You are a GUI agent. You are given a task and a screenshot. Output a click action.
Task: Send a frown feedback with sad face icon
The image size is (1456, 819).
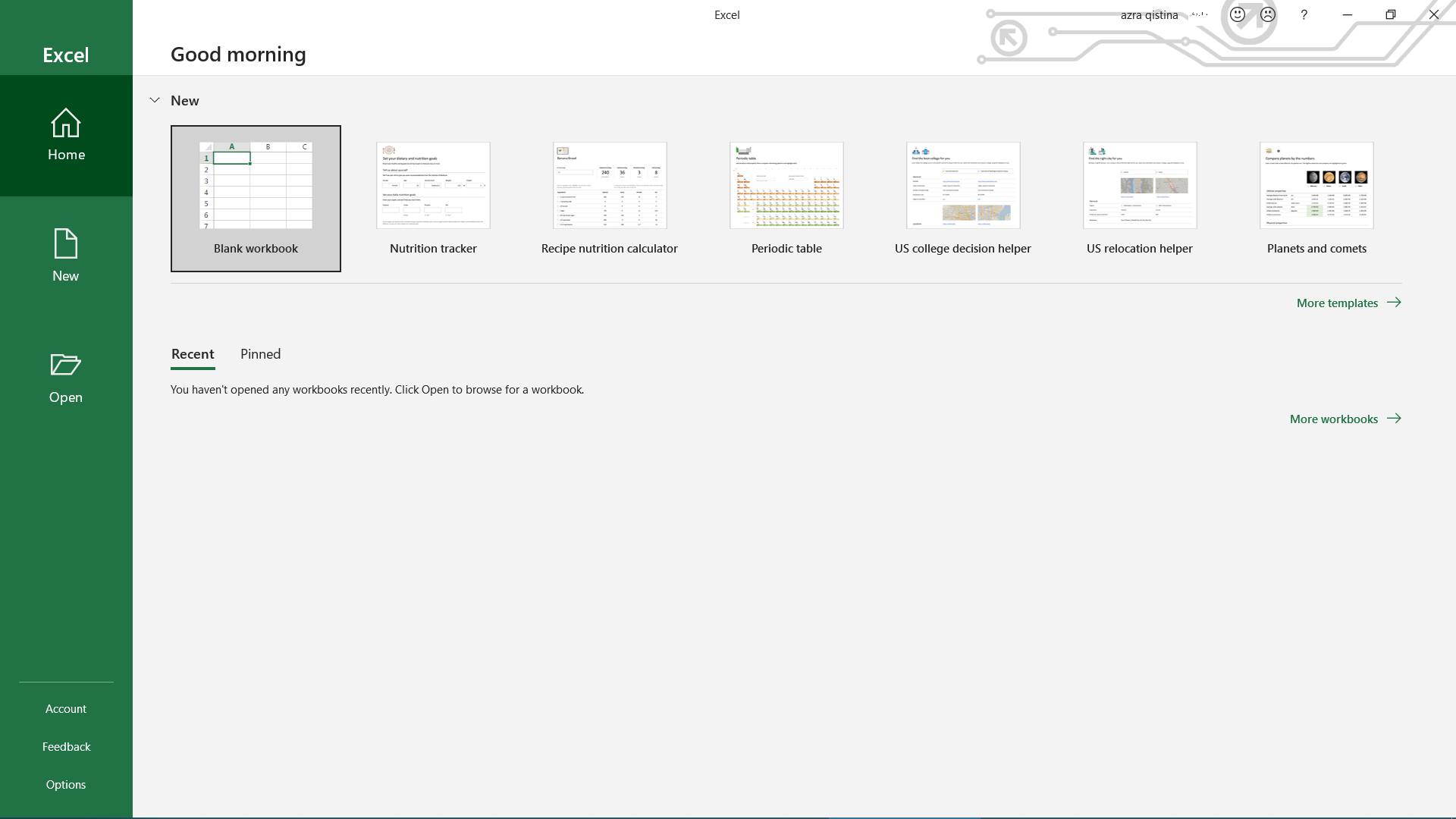click(x=1268, y=14)
